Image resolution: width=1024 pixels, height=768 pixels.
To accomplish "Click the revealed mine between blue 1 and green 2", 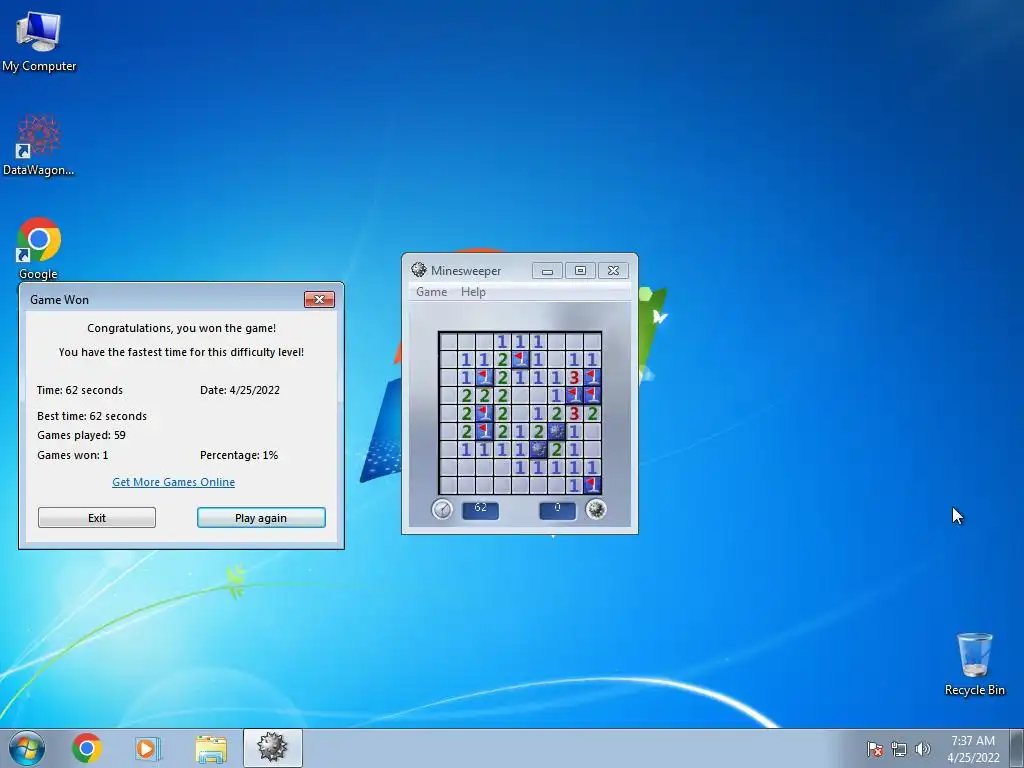I will pyautogui.click(x=538, y=449).
